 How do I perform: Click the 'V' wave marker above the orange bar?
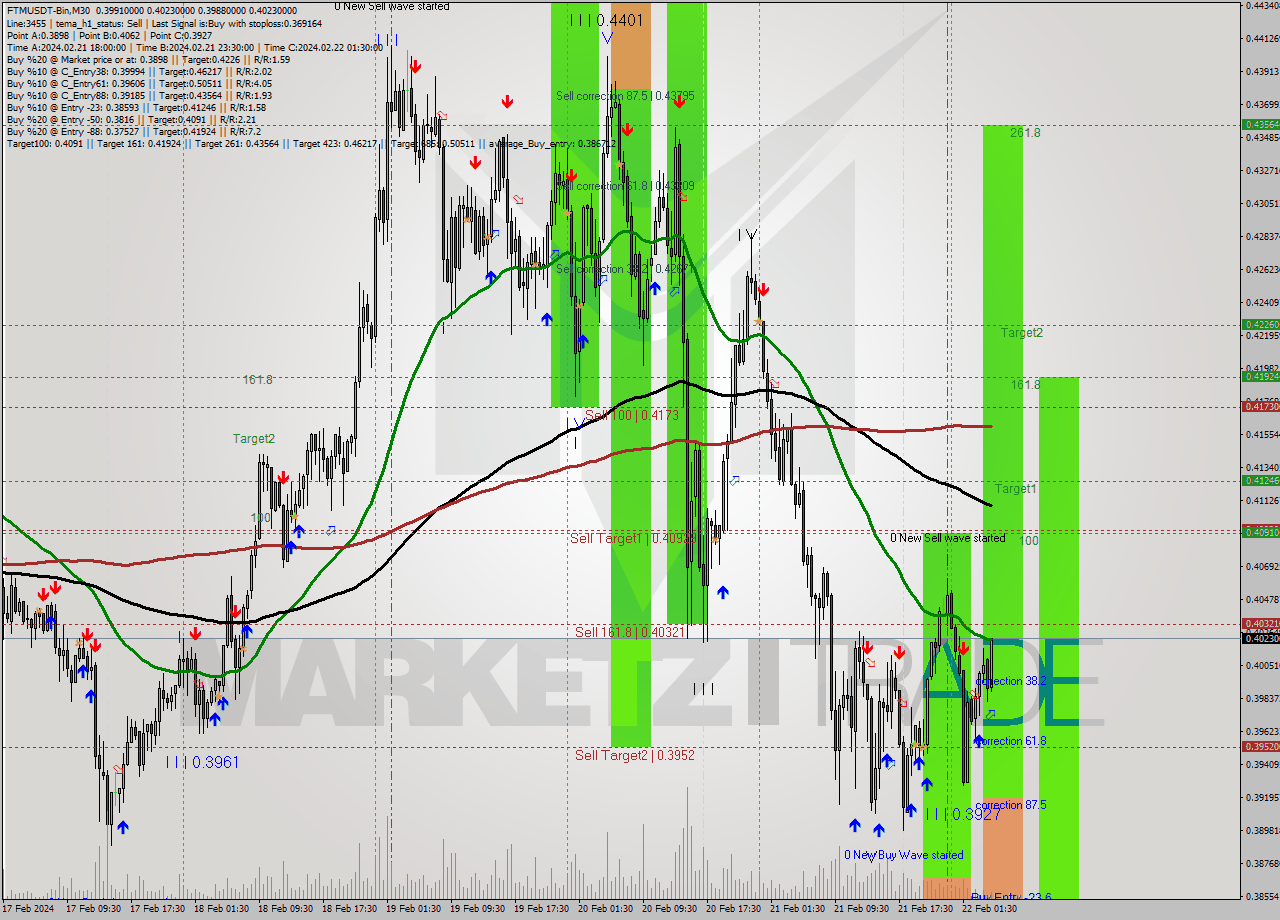[607, 38]
